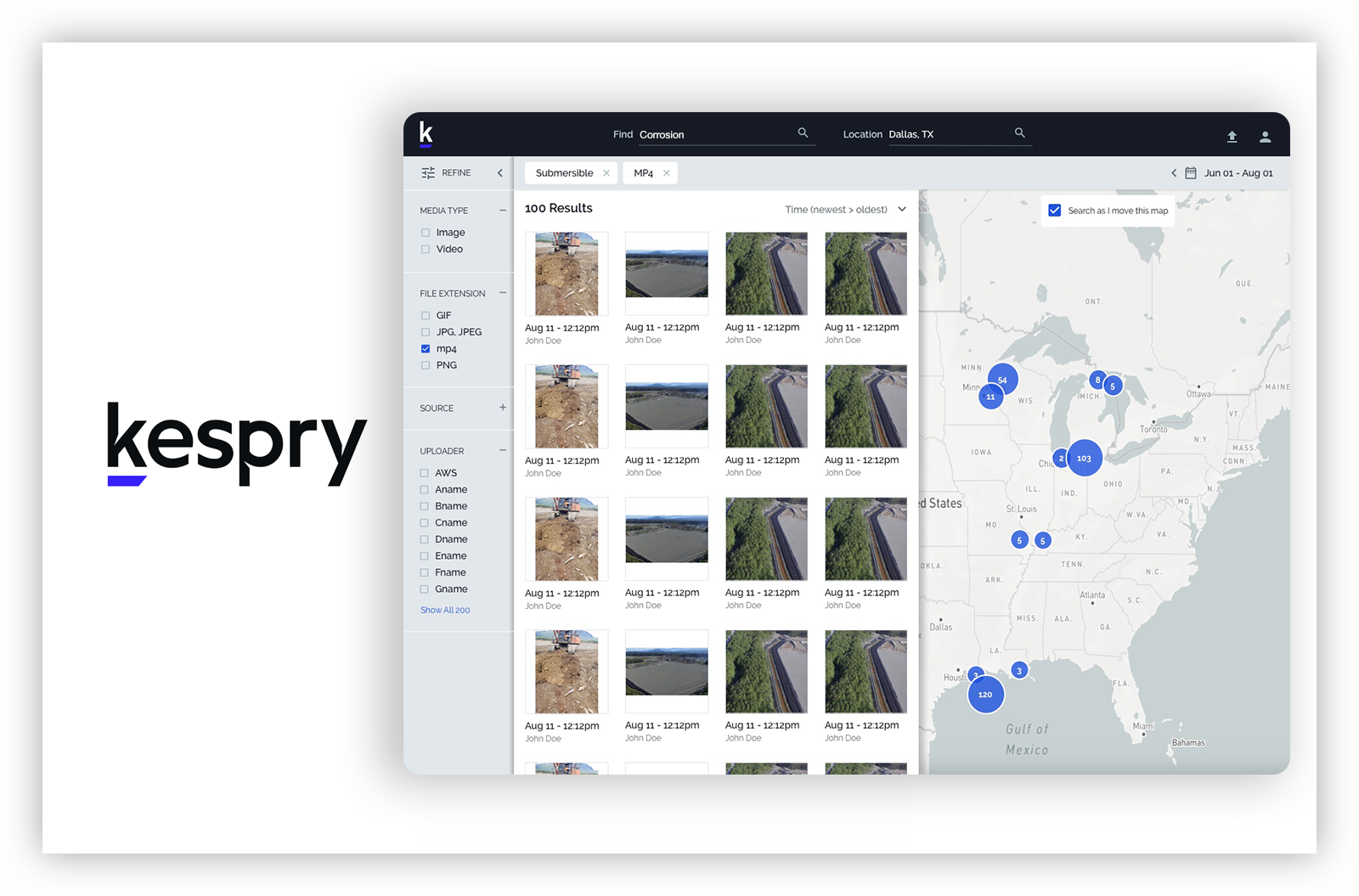Click the search icon beside Dallas, TX
Image resolution: width=1359 pixels, height=896 pixels.
point(1019,133)
